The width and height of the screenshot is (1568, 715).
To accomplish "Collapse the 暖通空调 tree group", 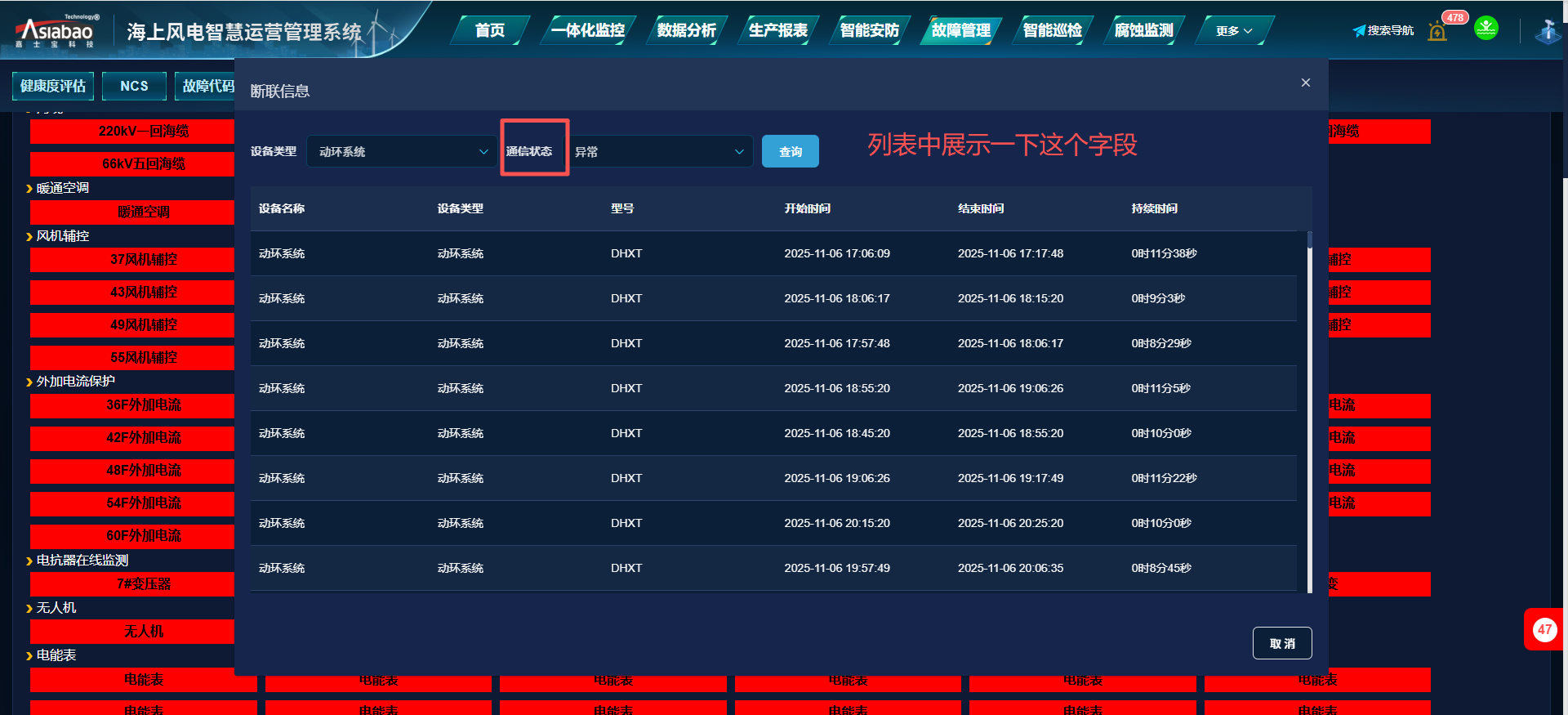I will pos(29,189).
